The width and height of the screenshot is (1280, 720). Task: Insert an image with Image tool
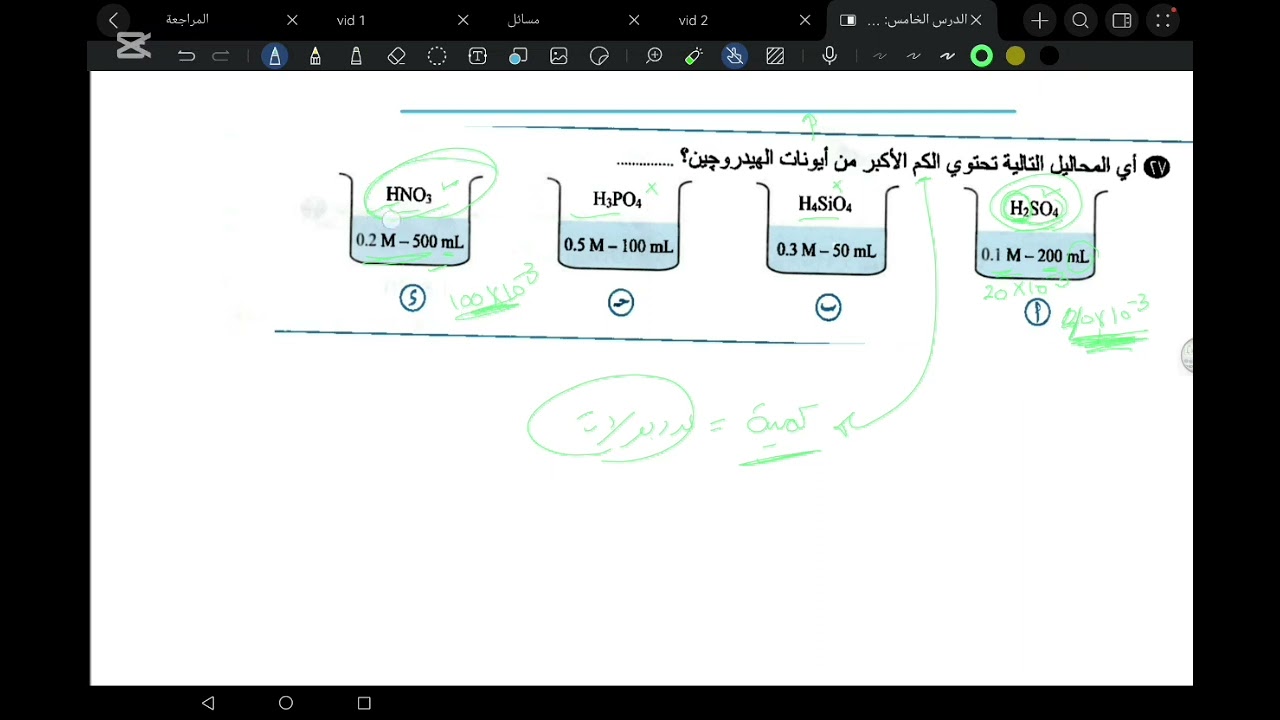point(559,56)
